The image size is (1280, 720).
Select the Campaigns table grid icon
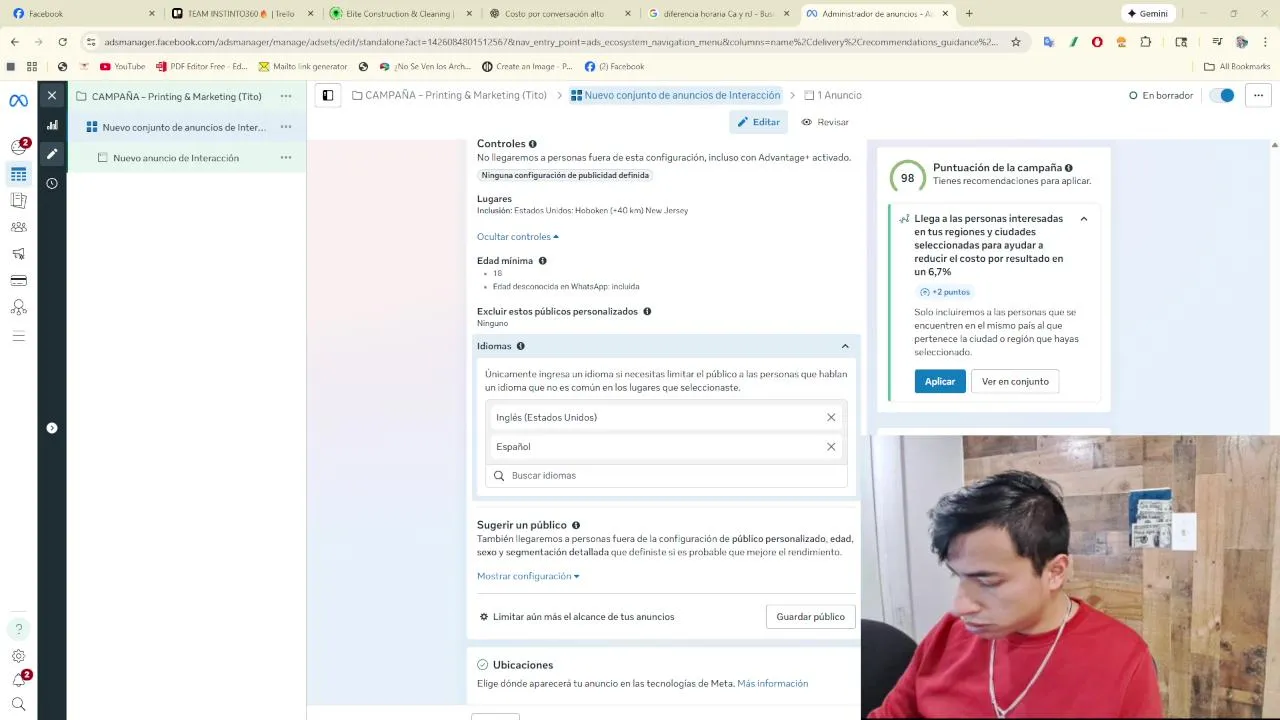pyautogui.click(x=18, y=174)
